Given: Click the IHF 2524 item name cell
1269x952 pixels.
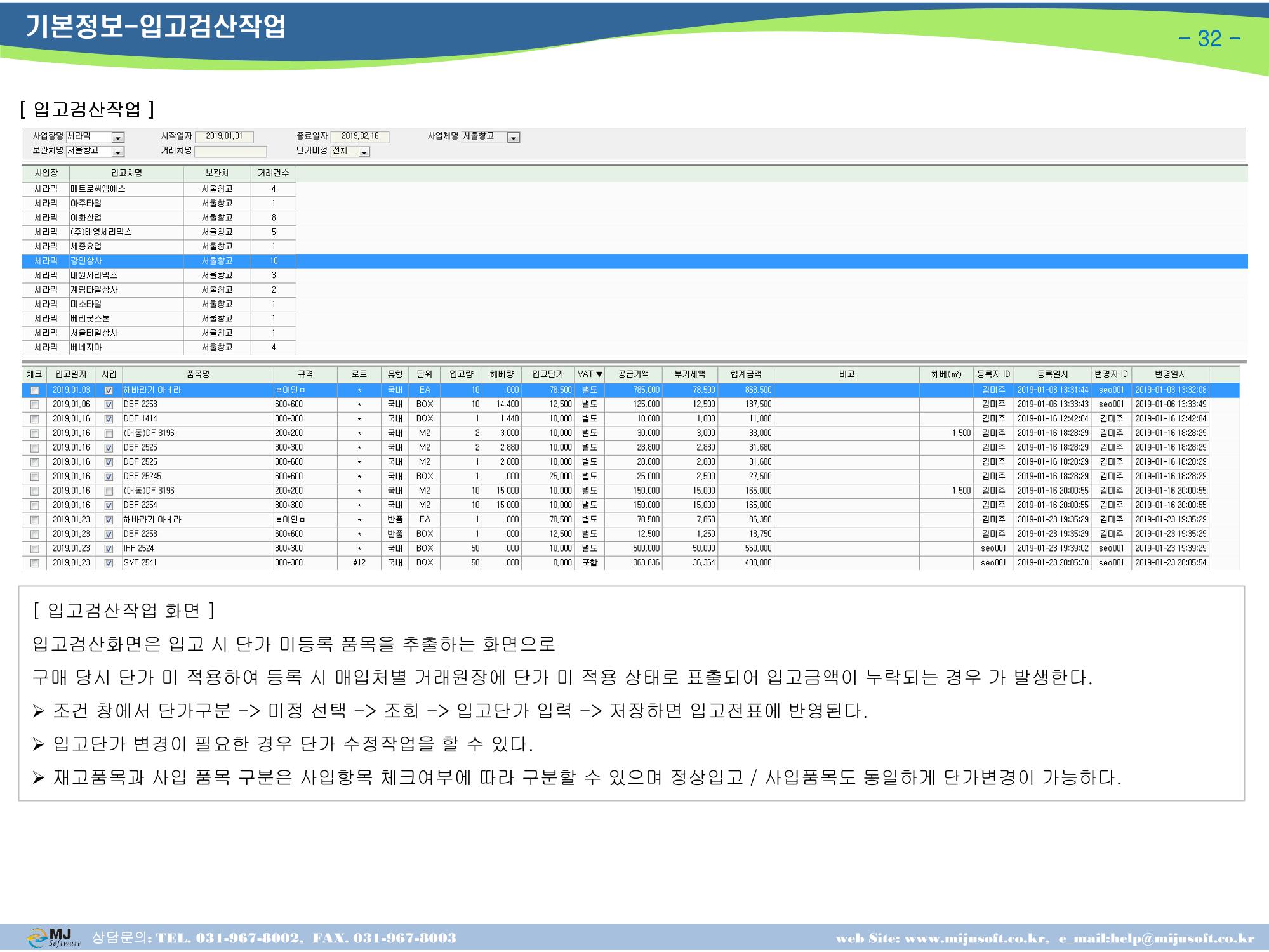Looking at the screenshot, I should (197, 548).
